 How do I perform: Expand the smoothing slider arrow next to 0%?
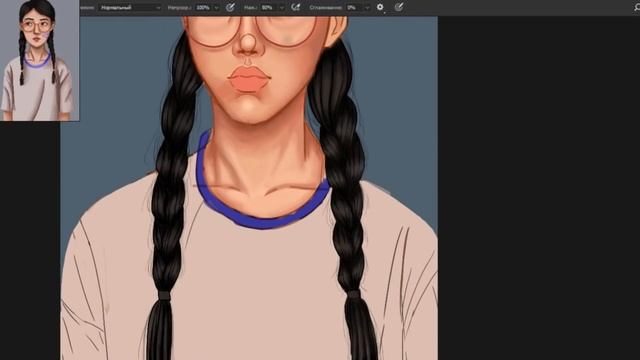(367, 7)
